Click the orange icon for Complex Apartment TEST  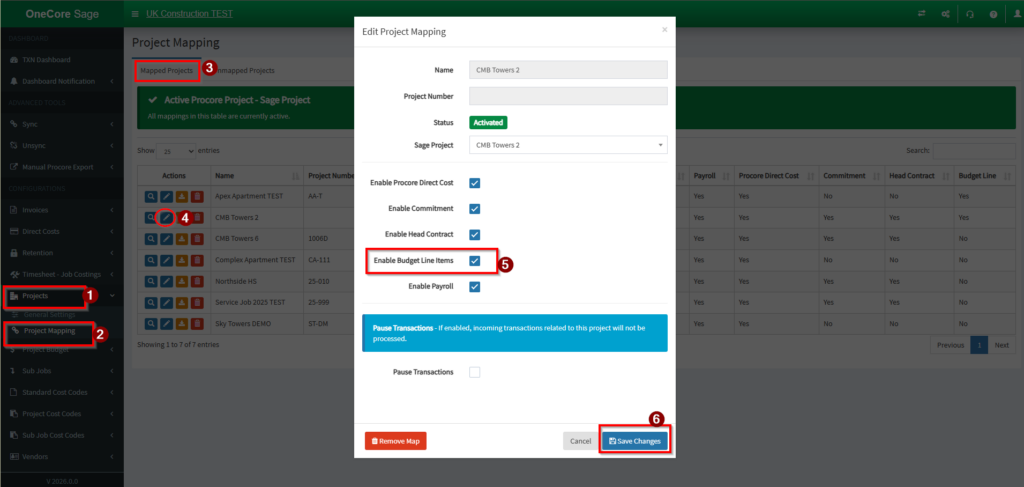(x=182, y=260)
